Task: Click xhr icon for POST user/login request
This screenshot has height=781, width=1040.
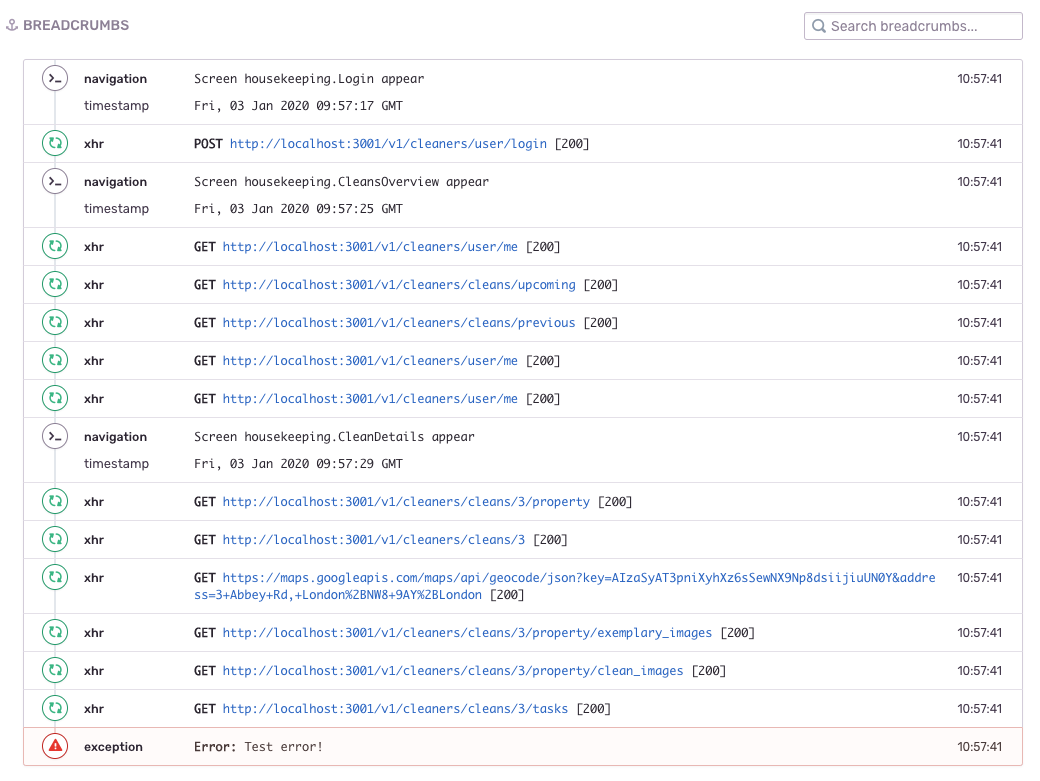Action: click(x=55, y=143)
